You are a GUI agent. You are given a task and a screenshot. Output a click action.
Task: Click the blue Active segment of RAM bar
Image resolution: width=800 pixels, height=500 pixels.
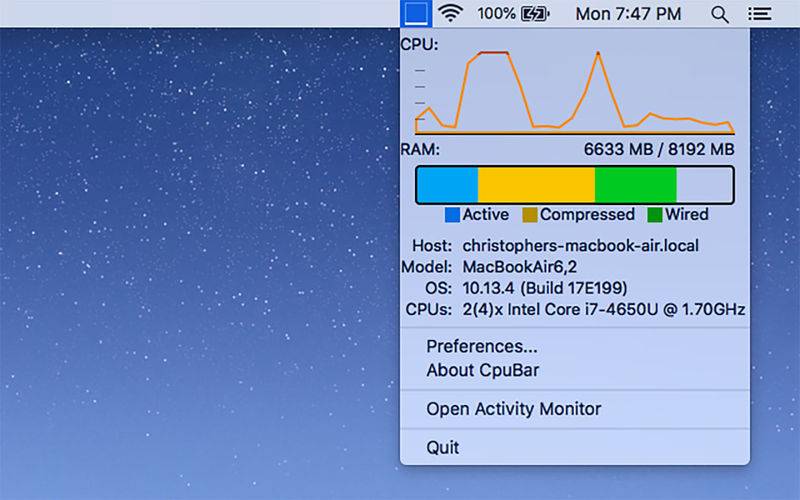click(447, 185)
